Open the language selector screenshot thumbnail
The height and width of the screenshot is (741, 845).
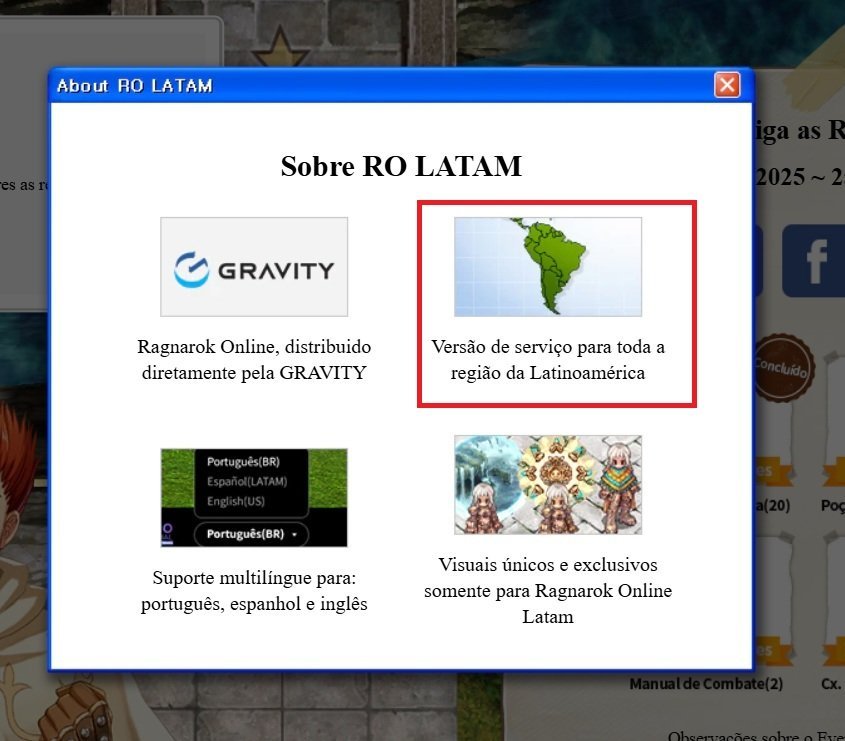tap(254, 497)
